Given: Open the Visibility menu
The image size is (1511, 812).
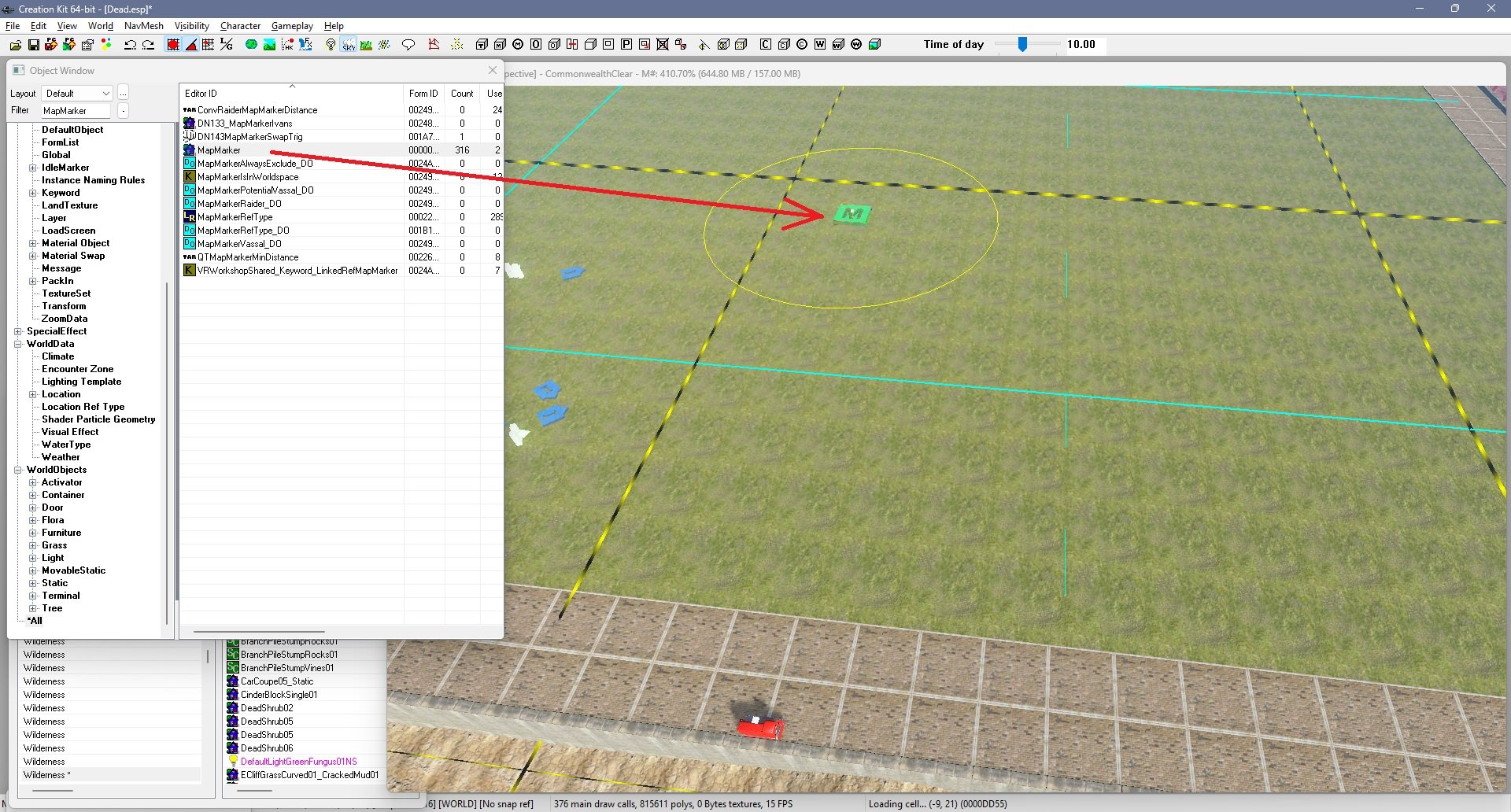Looking at the screenshot, I should coord(192,26).
